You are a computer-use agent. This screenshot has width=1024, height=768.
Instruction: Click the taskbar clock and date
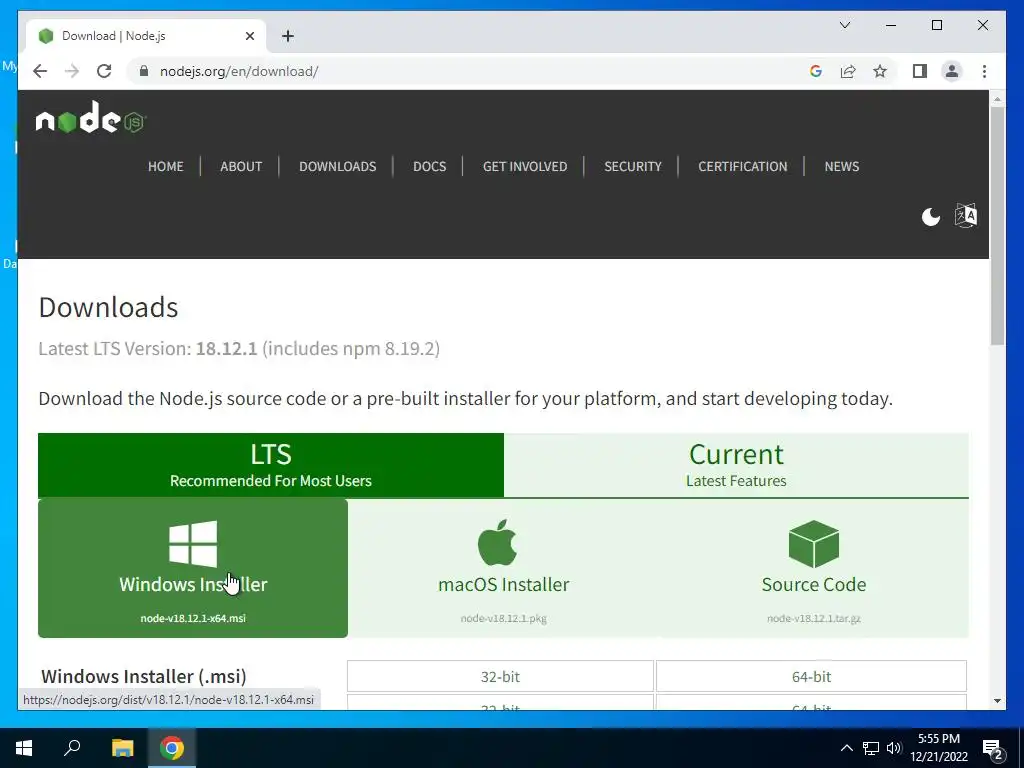point(938,748)
